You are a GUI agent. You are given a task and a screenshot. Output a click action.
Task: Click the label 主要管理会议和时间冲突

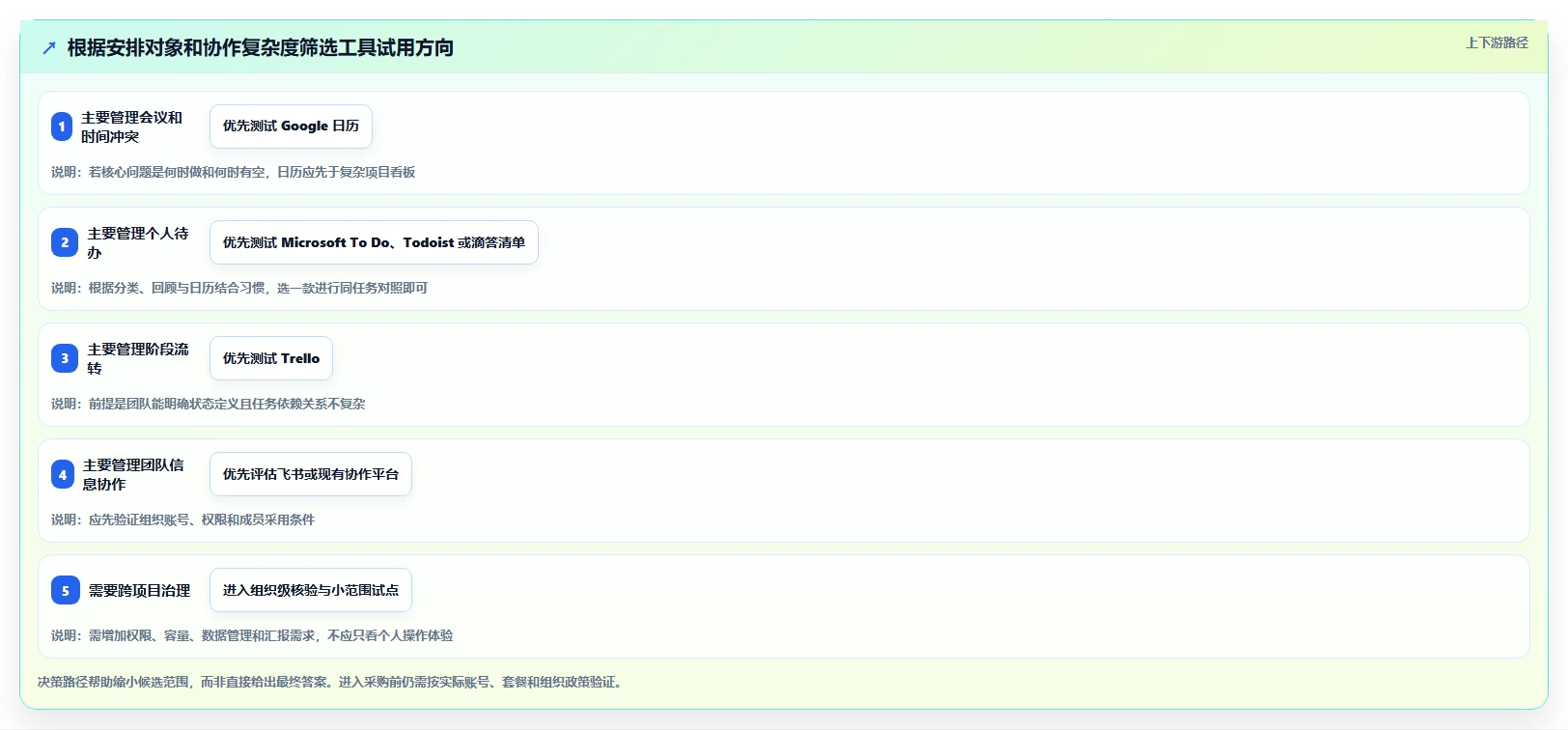132,126
